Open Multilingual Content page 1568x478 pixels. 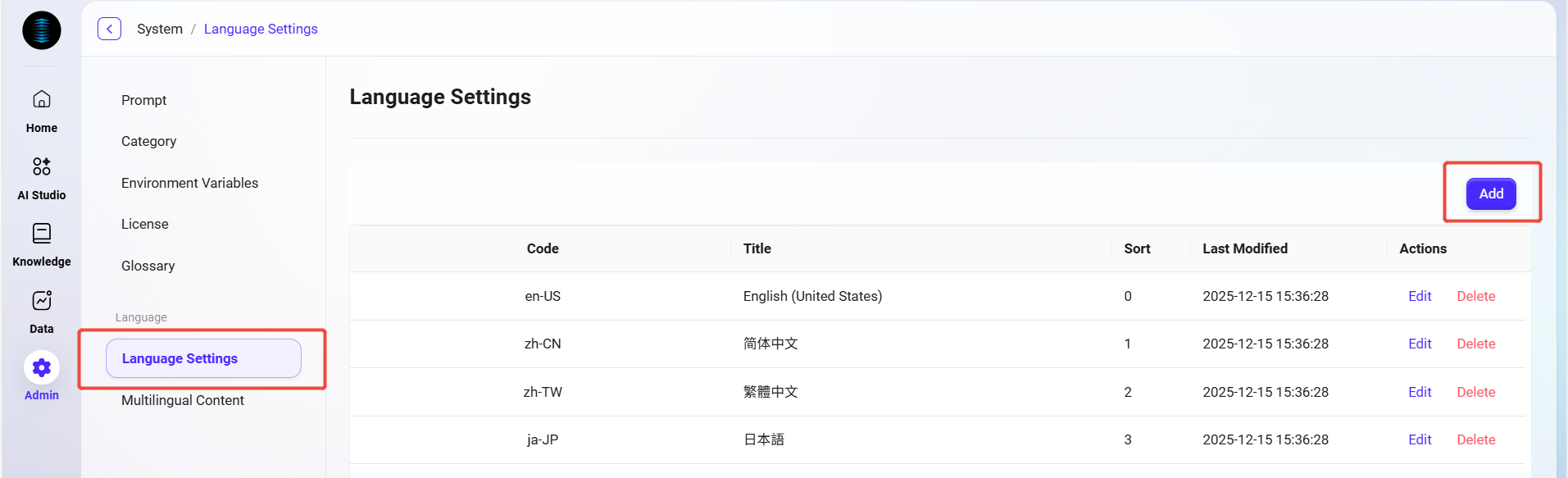tap(183, 400)
